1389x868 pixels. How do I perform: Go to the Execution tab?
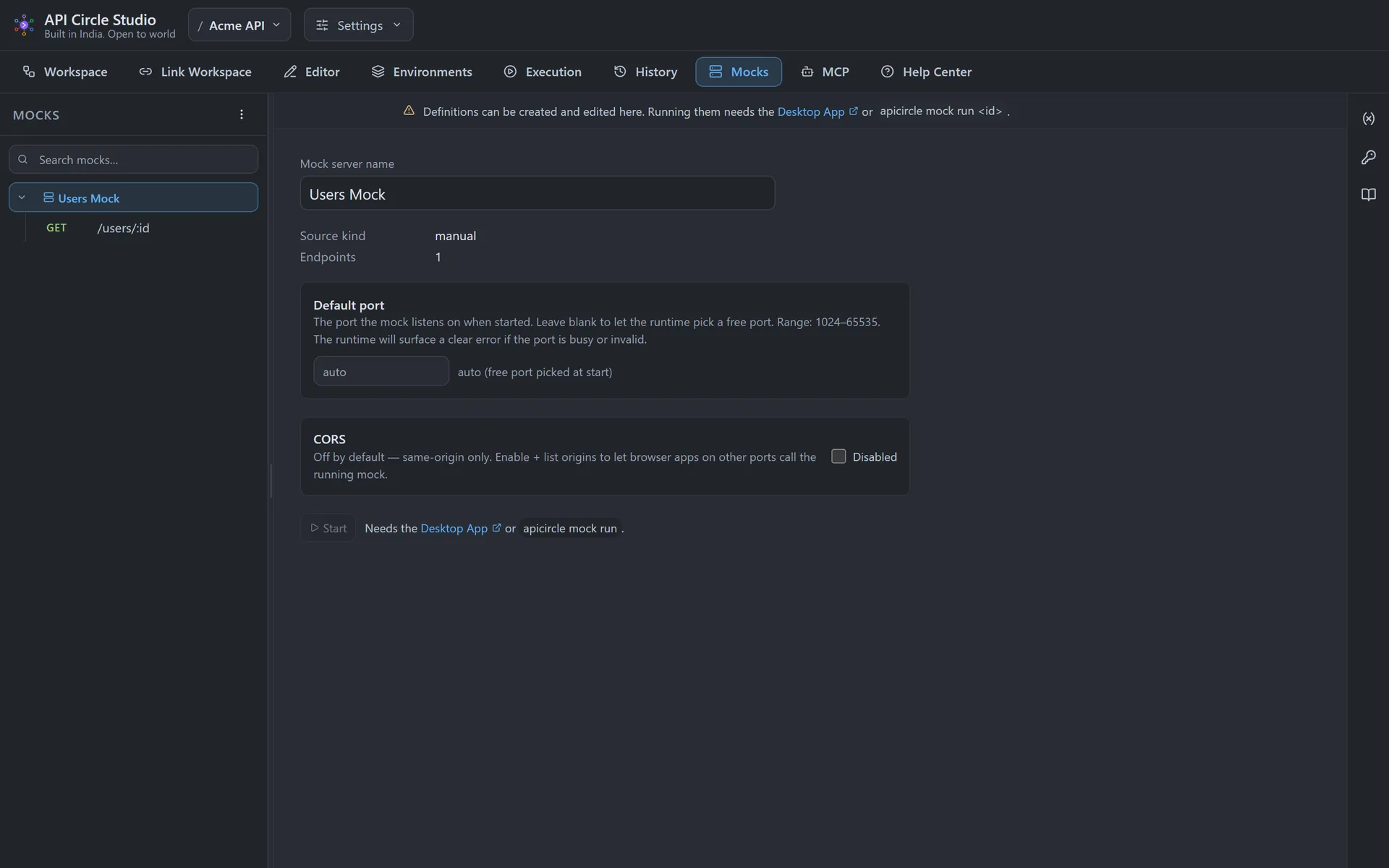543,72
